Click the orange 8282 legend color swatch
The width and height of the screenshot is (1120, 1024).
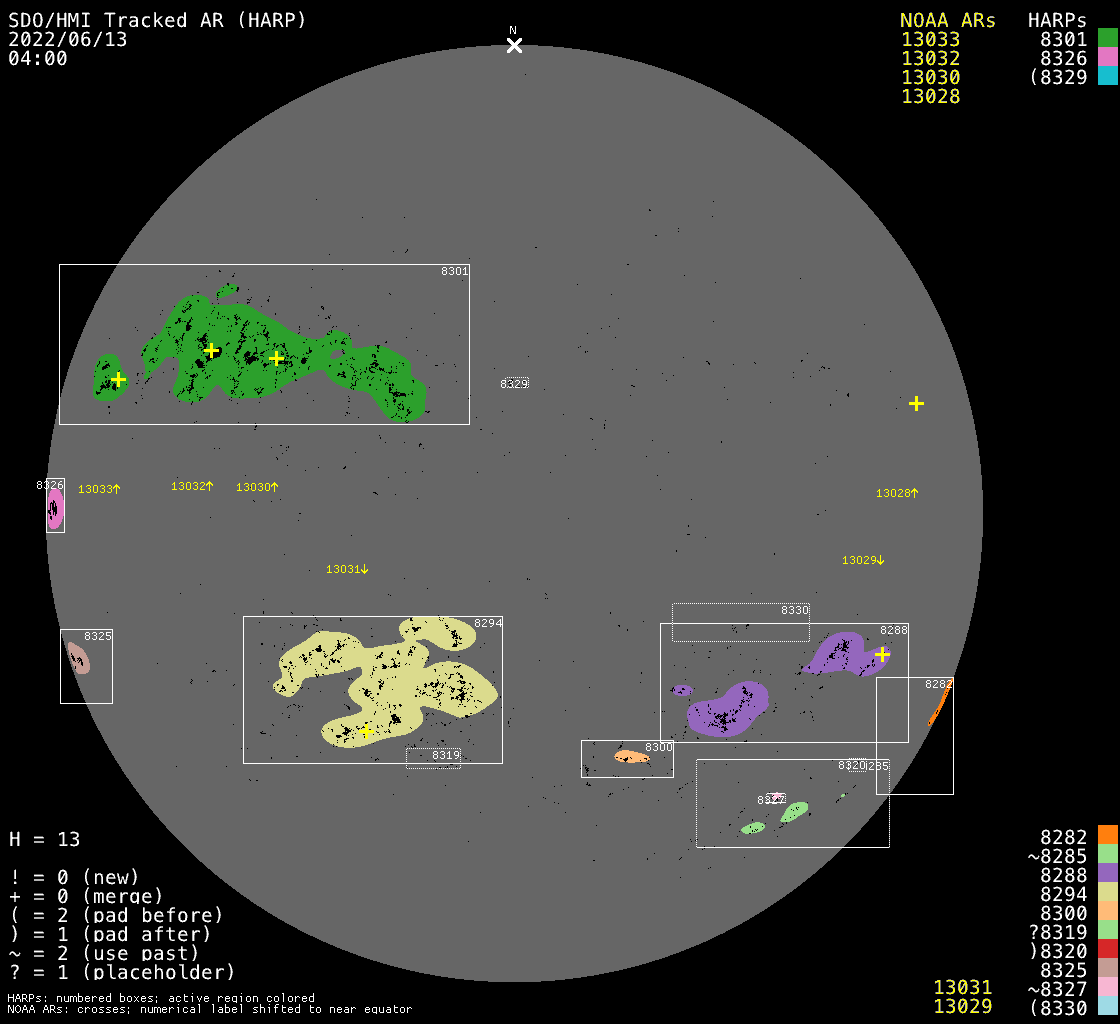(x=1107, y=836)
